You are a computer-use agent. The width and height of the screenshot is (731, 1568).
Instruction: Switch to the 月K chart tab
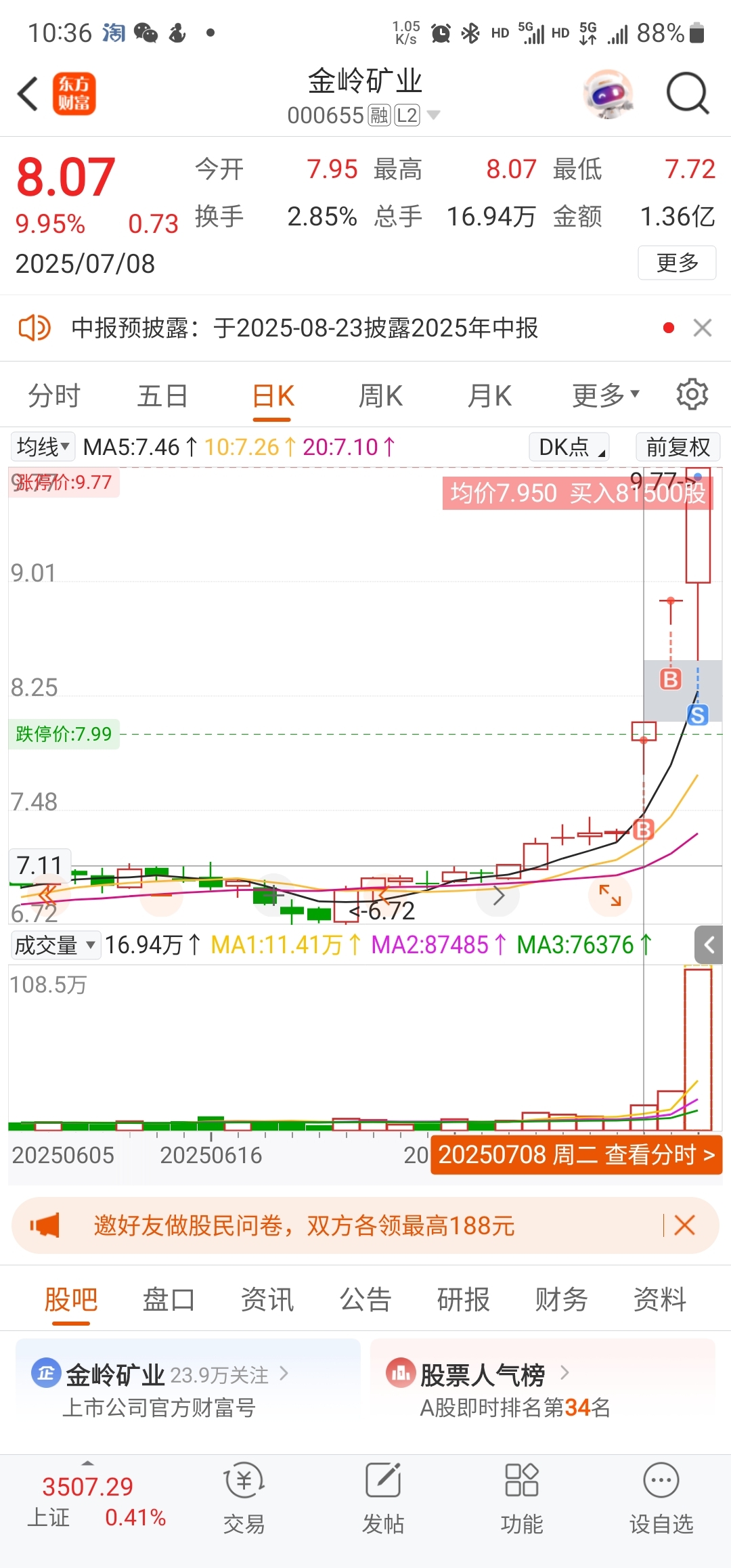tap(489, 396)
